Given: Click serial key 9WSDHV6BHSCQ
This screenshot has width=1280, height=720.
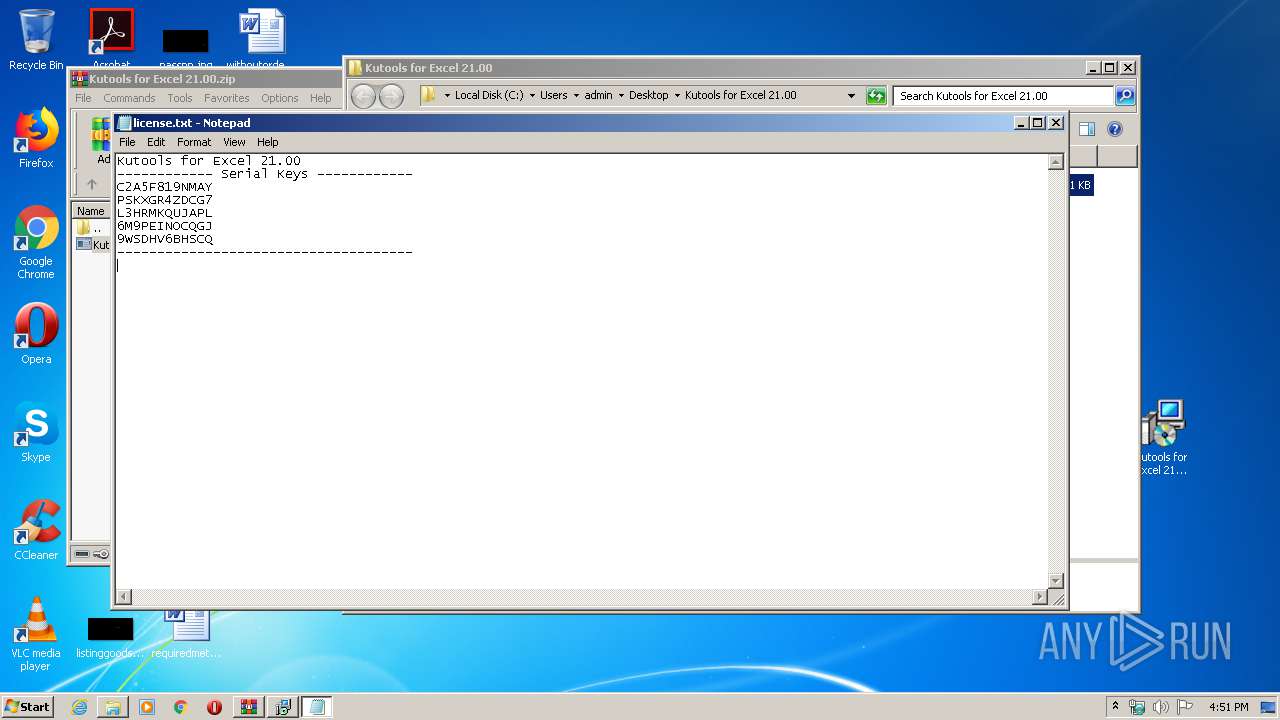Looking at the screenshot, I should coord(165,239).
